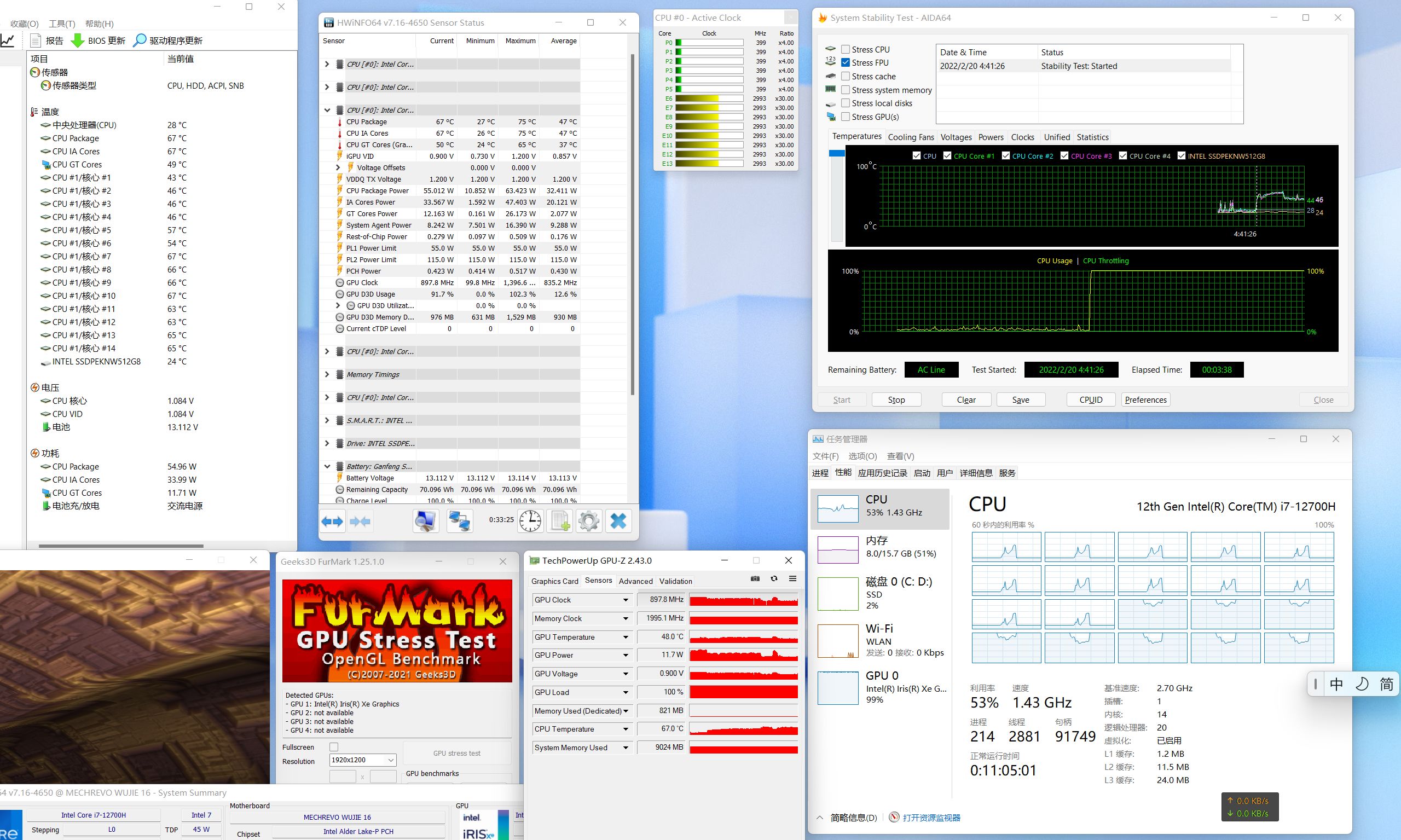
Task: Click 简略信息 collapse arrow icon
Action: pyautogui.click(x=820, y=818)
